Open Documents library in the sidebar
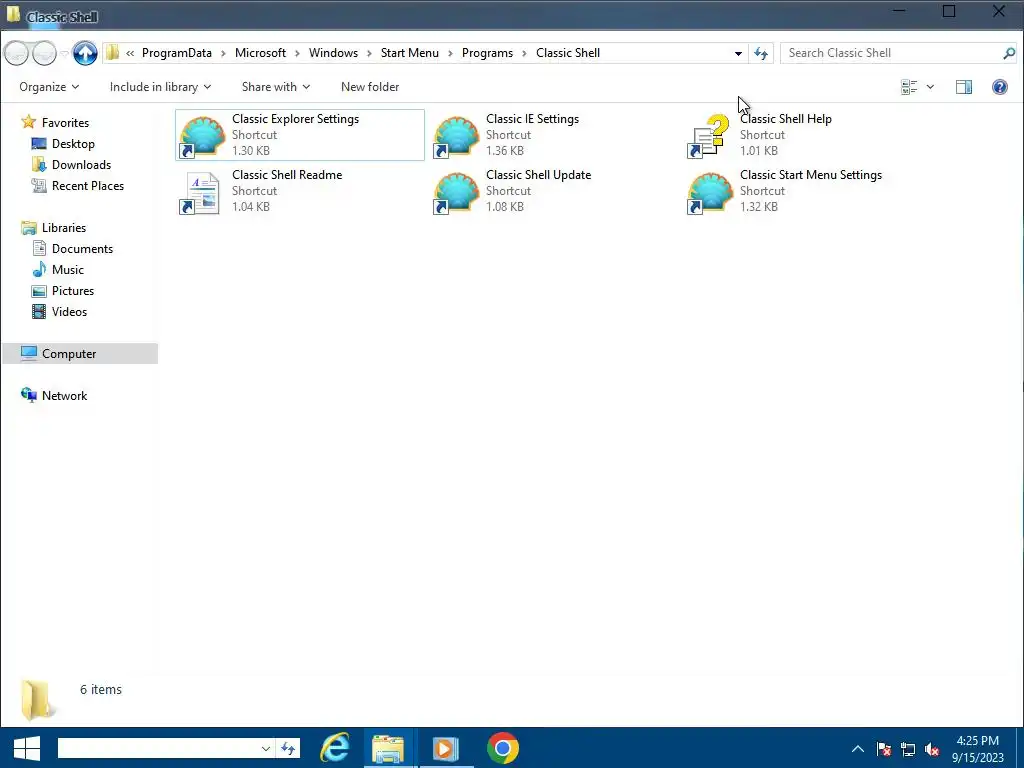Image resolution: width=1024 pixels, height=768 pixels. [x=82, y=249]
